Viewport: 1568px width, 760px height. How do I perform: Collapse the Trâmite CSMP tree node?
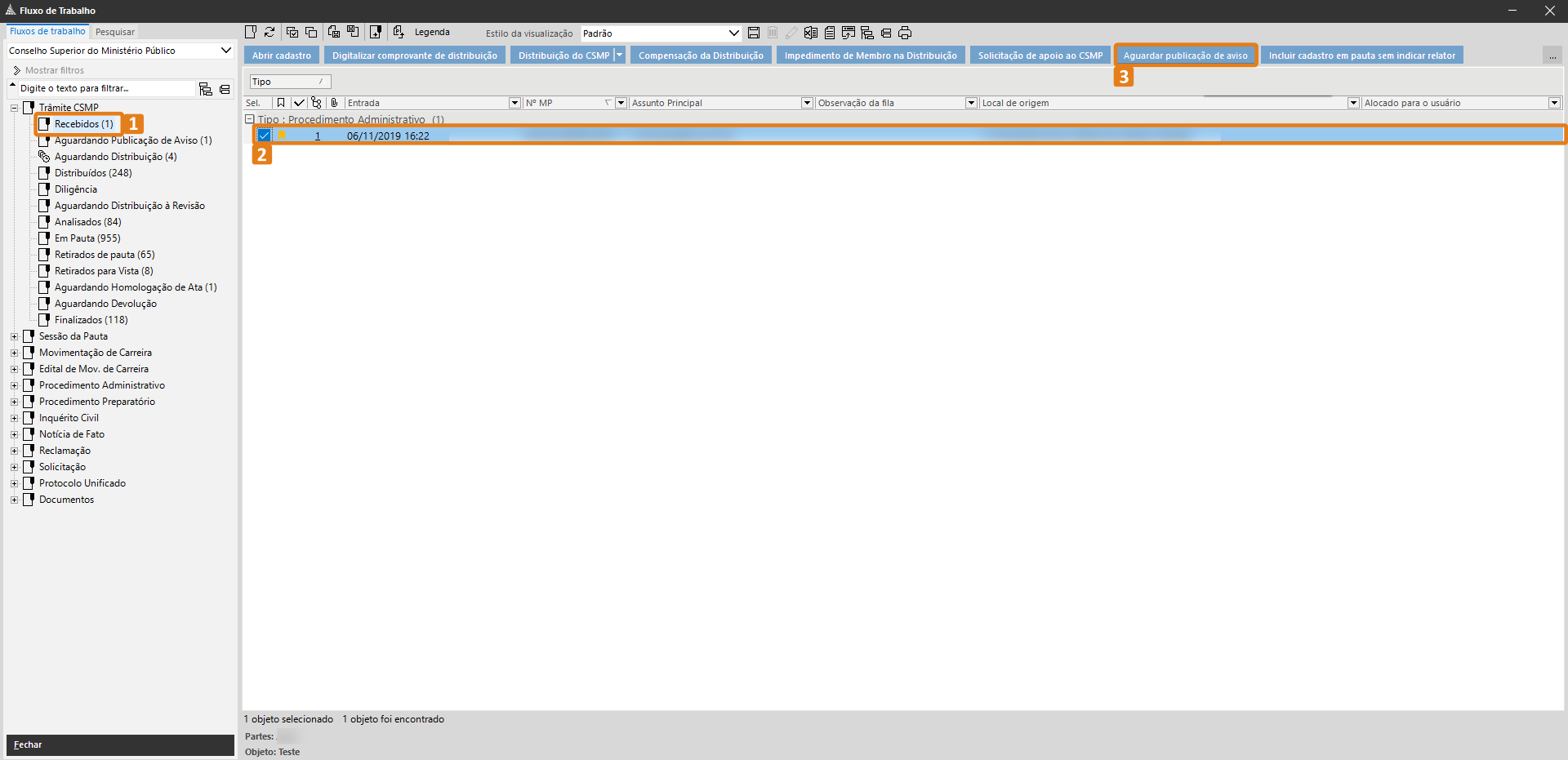14,108
